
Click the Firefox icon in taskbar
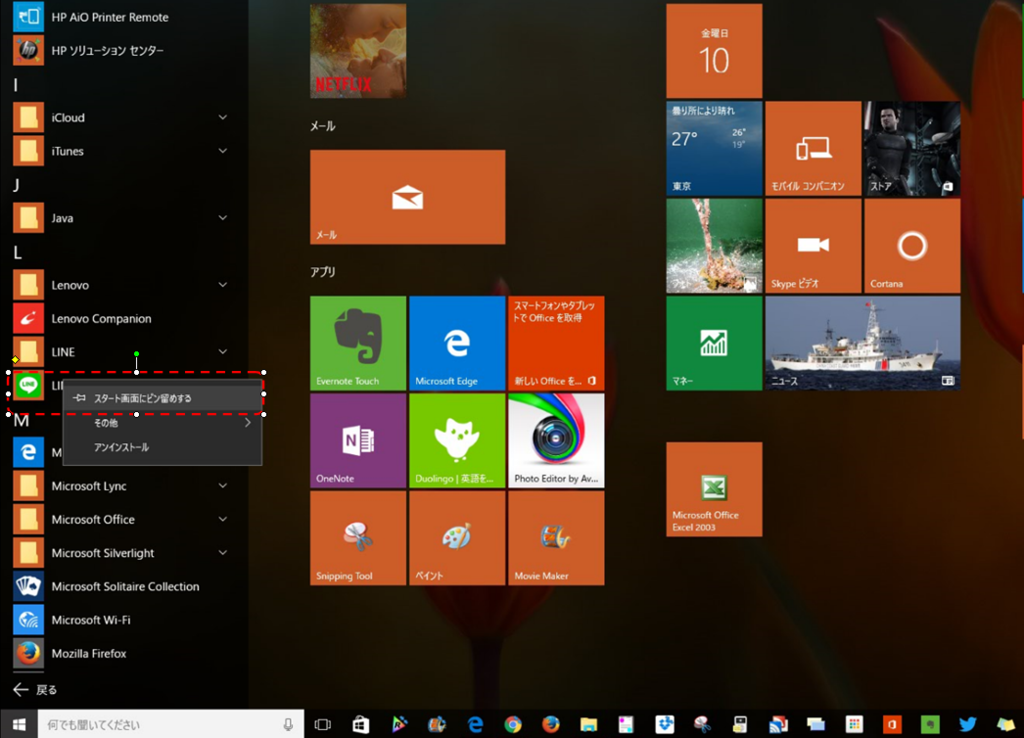tap(551, 724)
